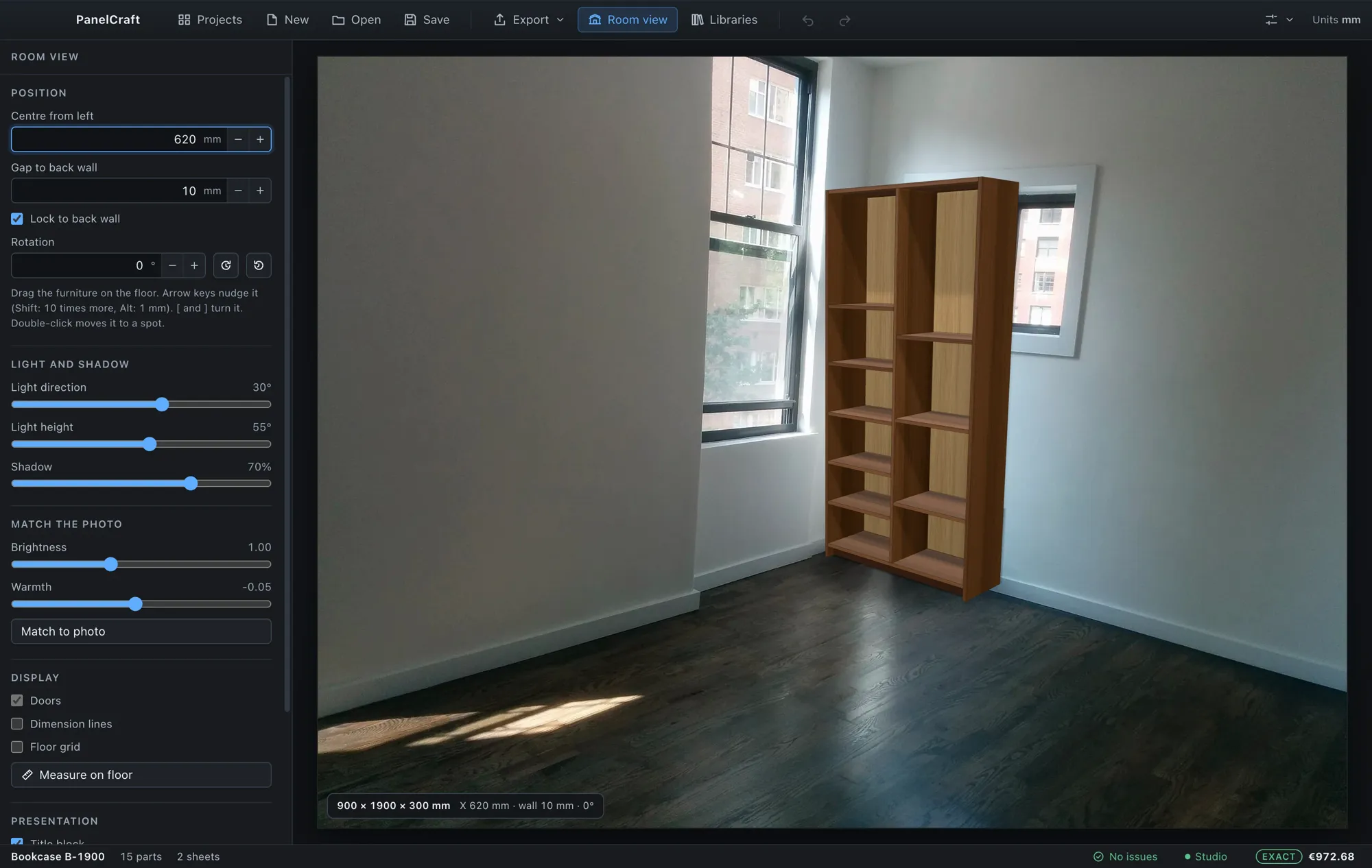
Task: Save the current project
Action: coord(427,20)
